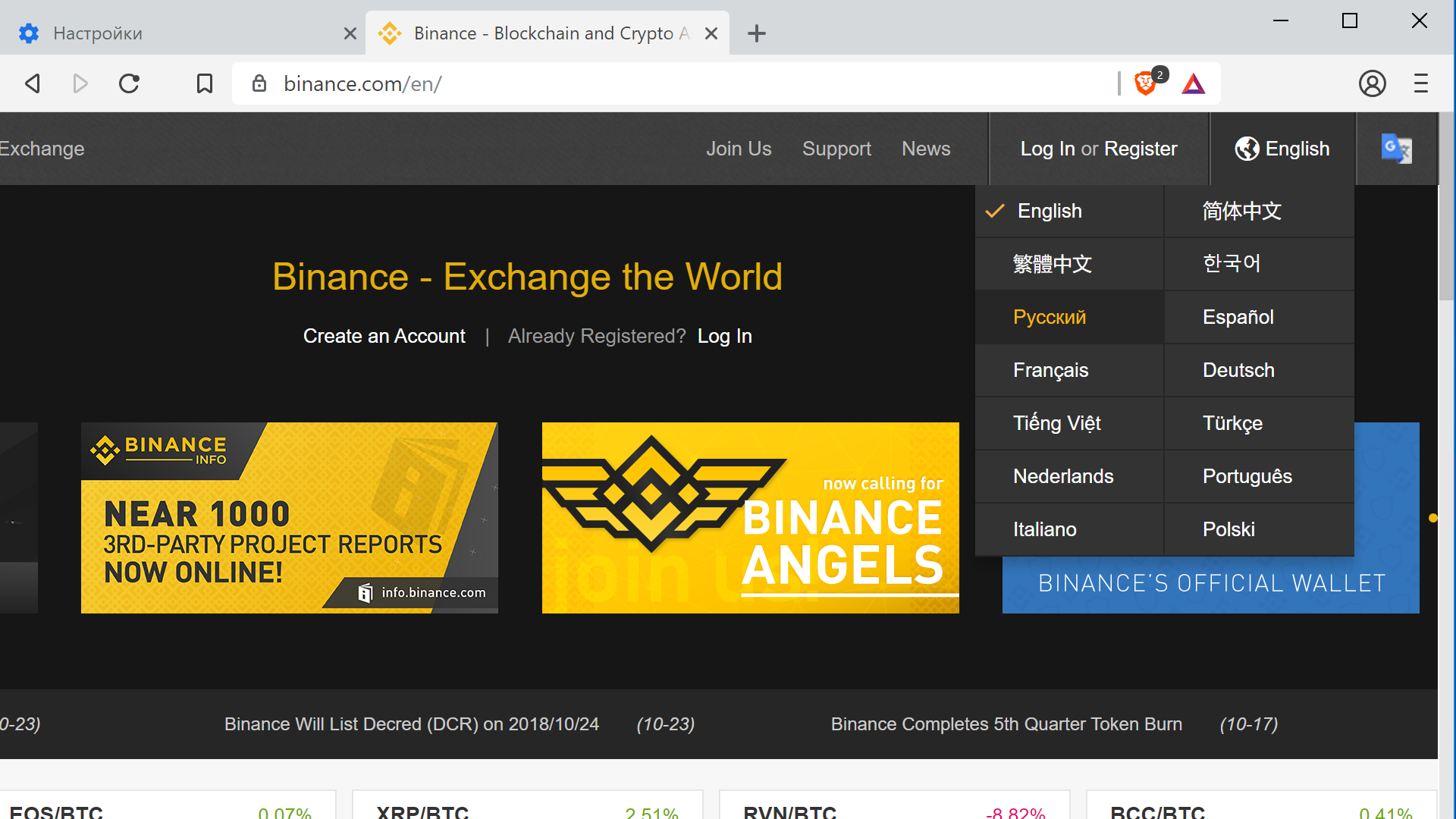Switch language to Italiano
Viewport: 1456px width, 819px height.
1069,529
